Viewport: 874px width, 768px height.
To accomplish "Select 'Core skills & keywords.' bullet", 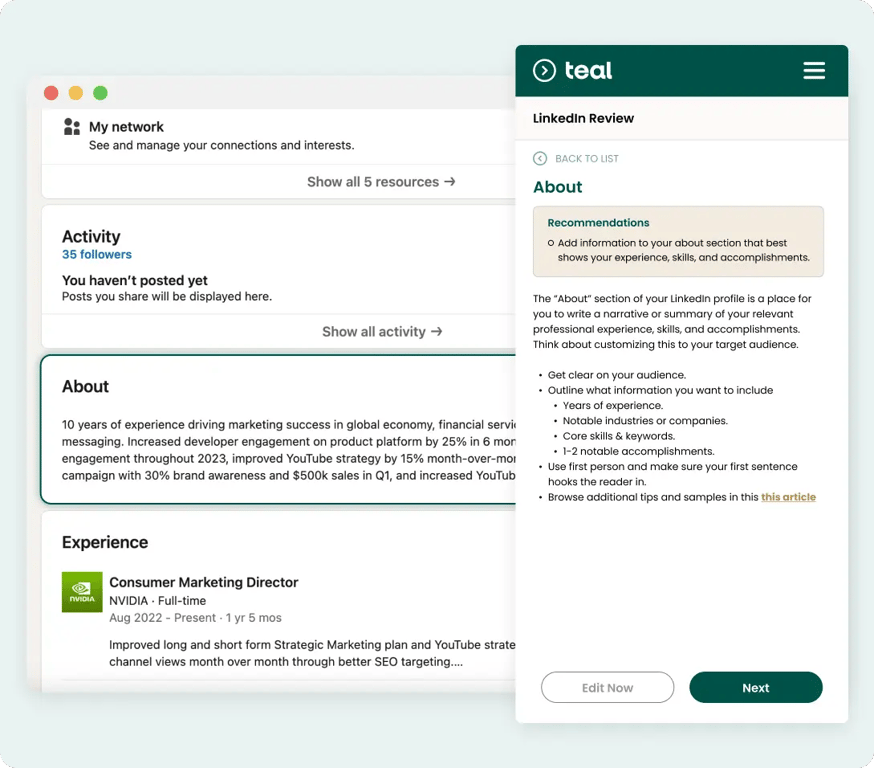I will pyautogui.click(x=619, y=436).
